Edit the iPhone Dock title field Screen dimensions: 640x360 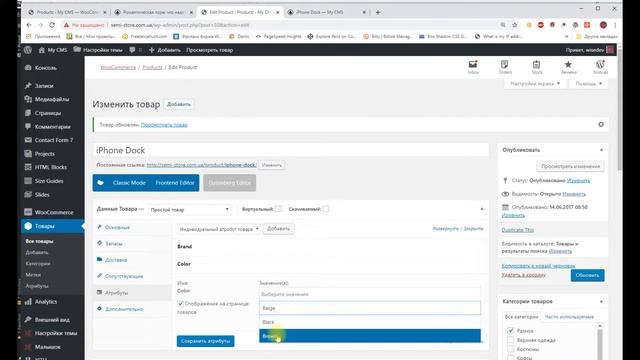291,150
